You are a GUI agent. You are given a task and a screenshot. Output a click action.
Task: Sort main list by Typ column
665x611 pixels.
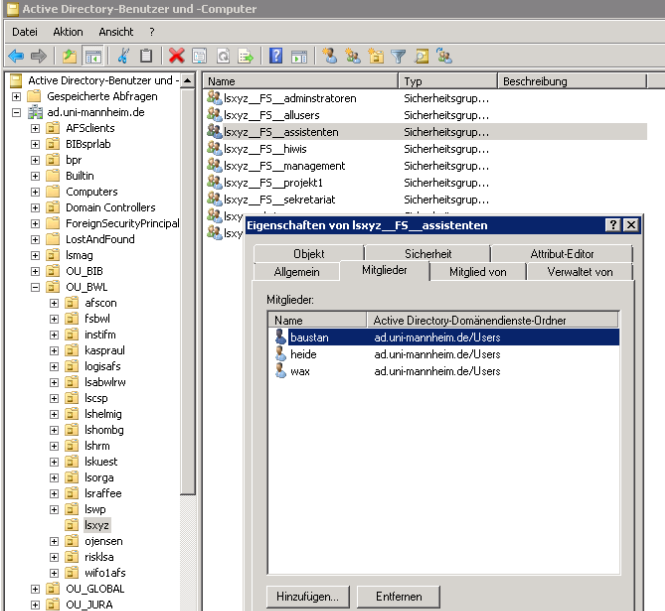tap(447, 81)
